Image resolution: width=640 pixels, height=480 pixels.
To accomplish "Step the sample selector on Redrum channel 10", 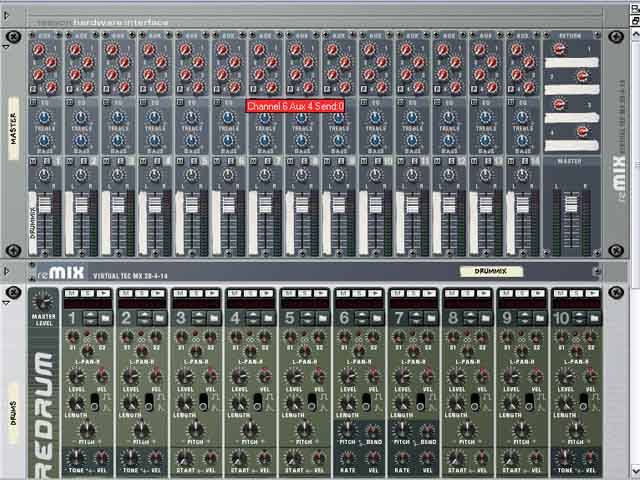I will click(579, 318).
